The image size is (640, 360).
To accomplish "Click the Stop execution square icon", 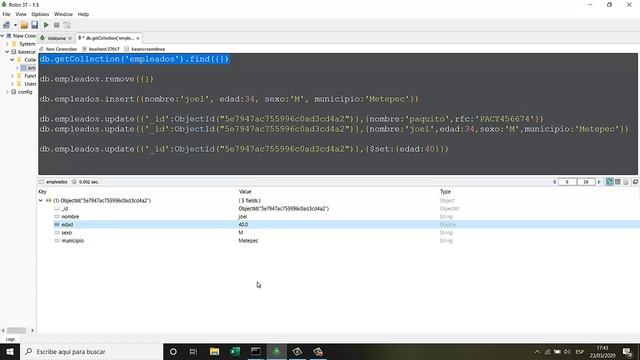I will [57, 25].
